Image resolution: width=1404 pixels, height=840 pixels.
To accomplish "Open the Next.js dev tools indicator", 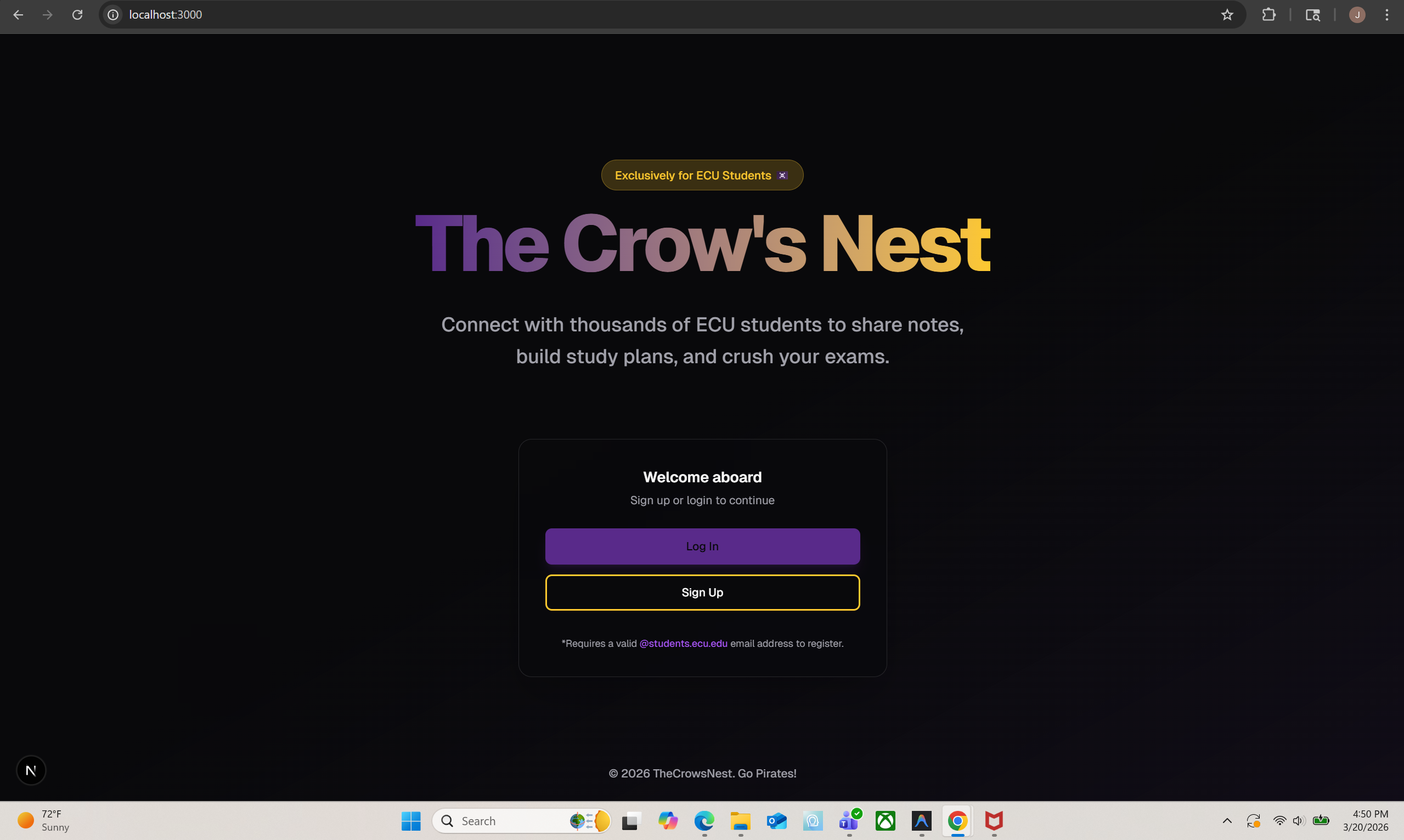I will (31, 770).
